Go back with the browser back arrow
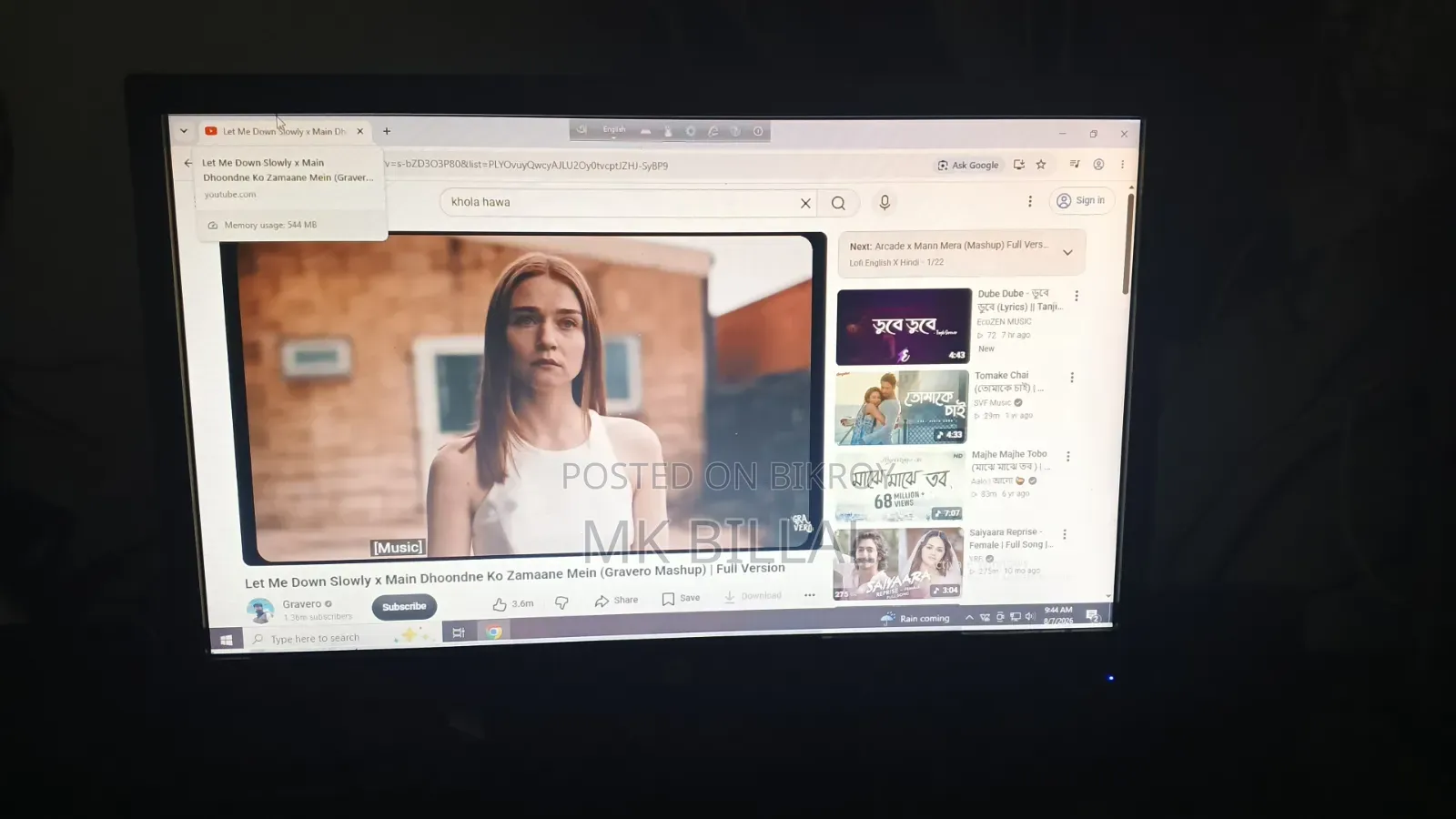Image resolution: width=1456 pixels, height=819 pixels. [187, 163]
